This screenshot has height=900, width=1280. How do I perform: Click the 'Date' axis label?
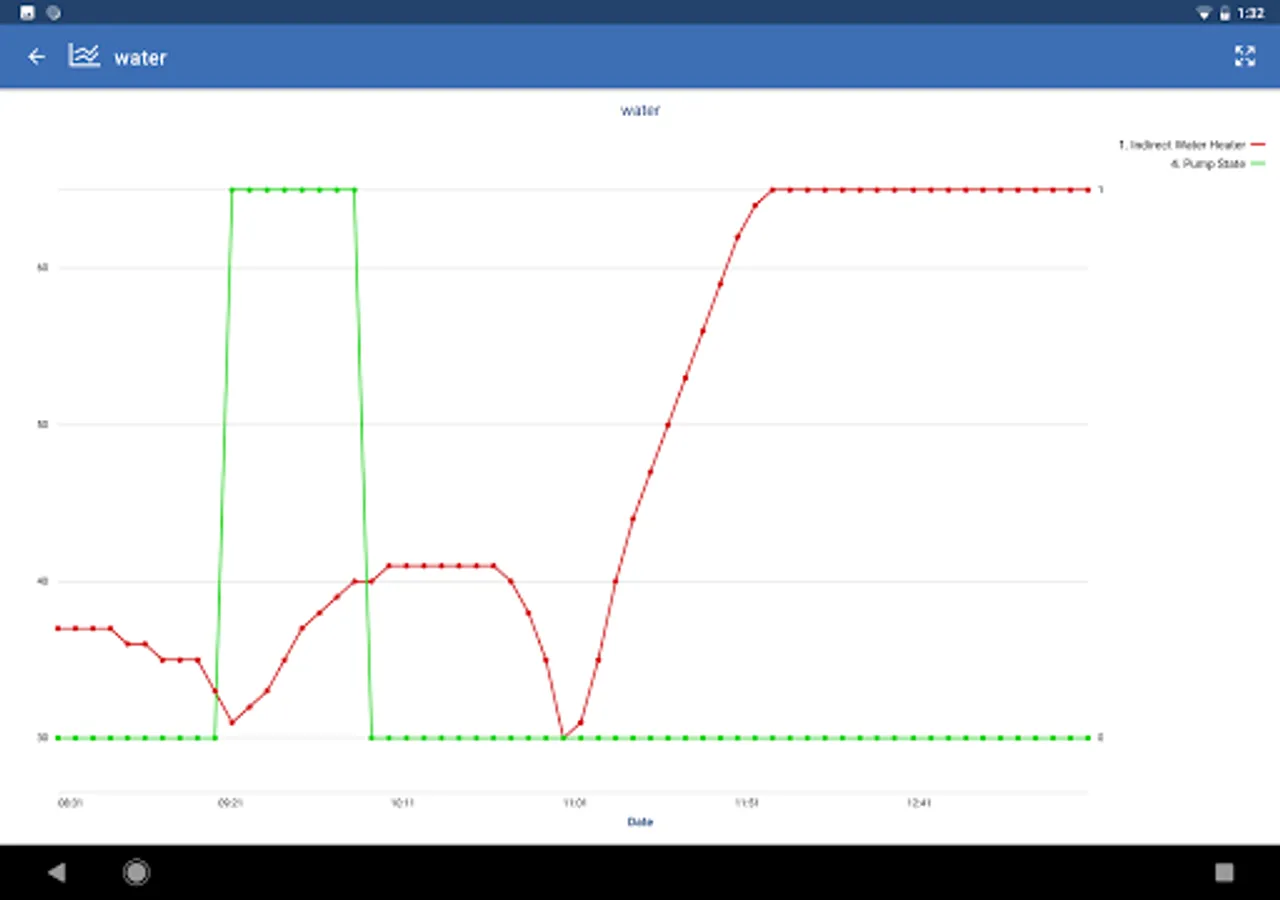click(x=640, y=822)
